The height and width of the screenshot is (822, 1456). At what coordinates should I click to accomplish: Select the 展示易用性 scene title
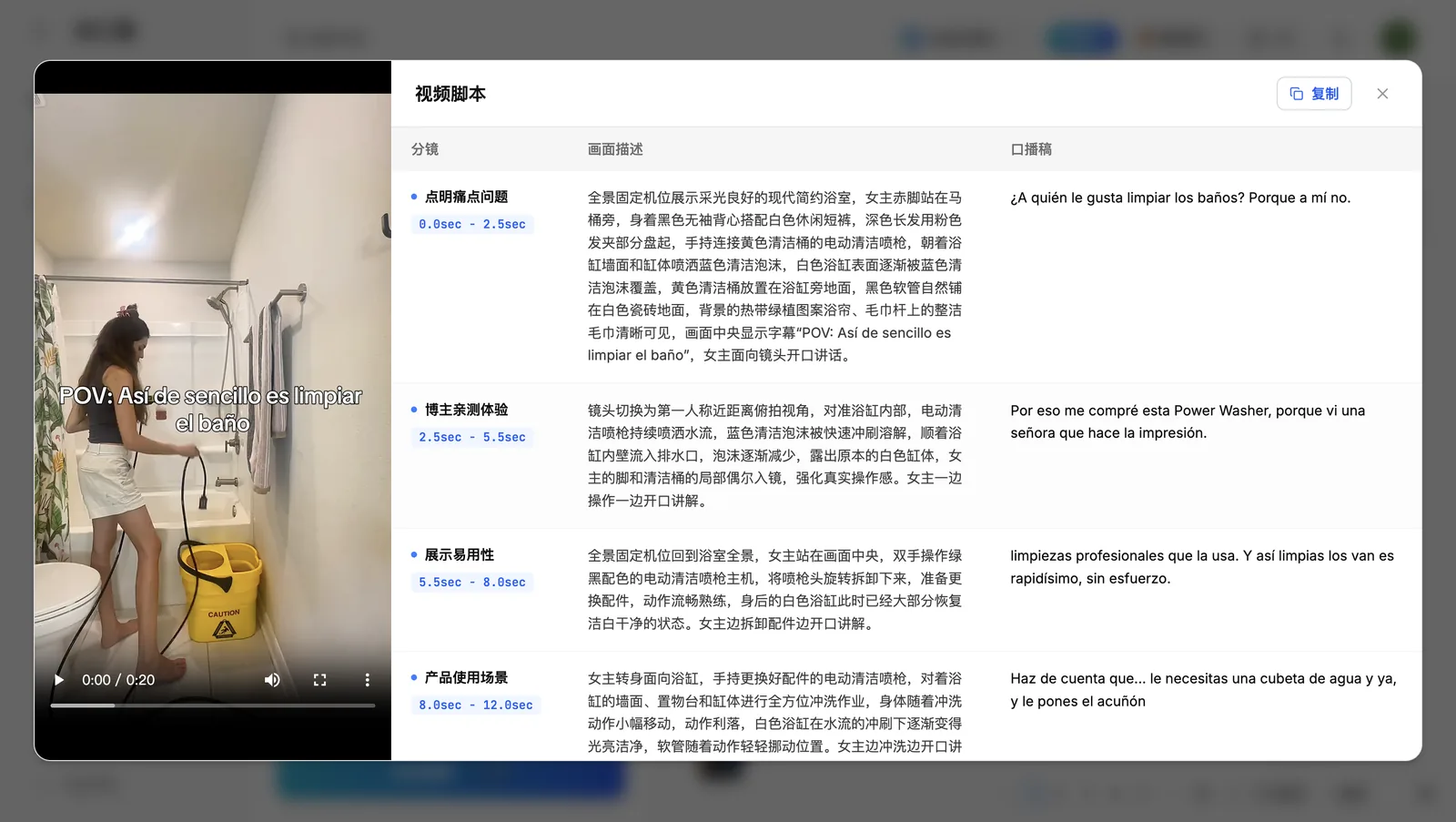tap(460, 554)
